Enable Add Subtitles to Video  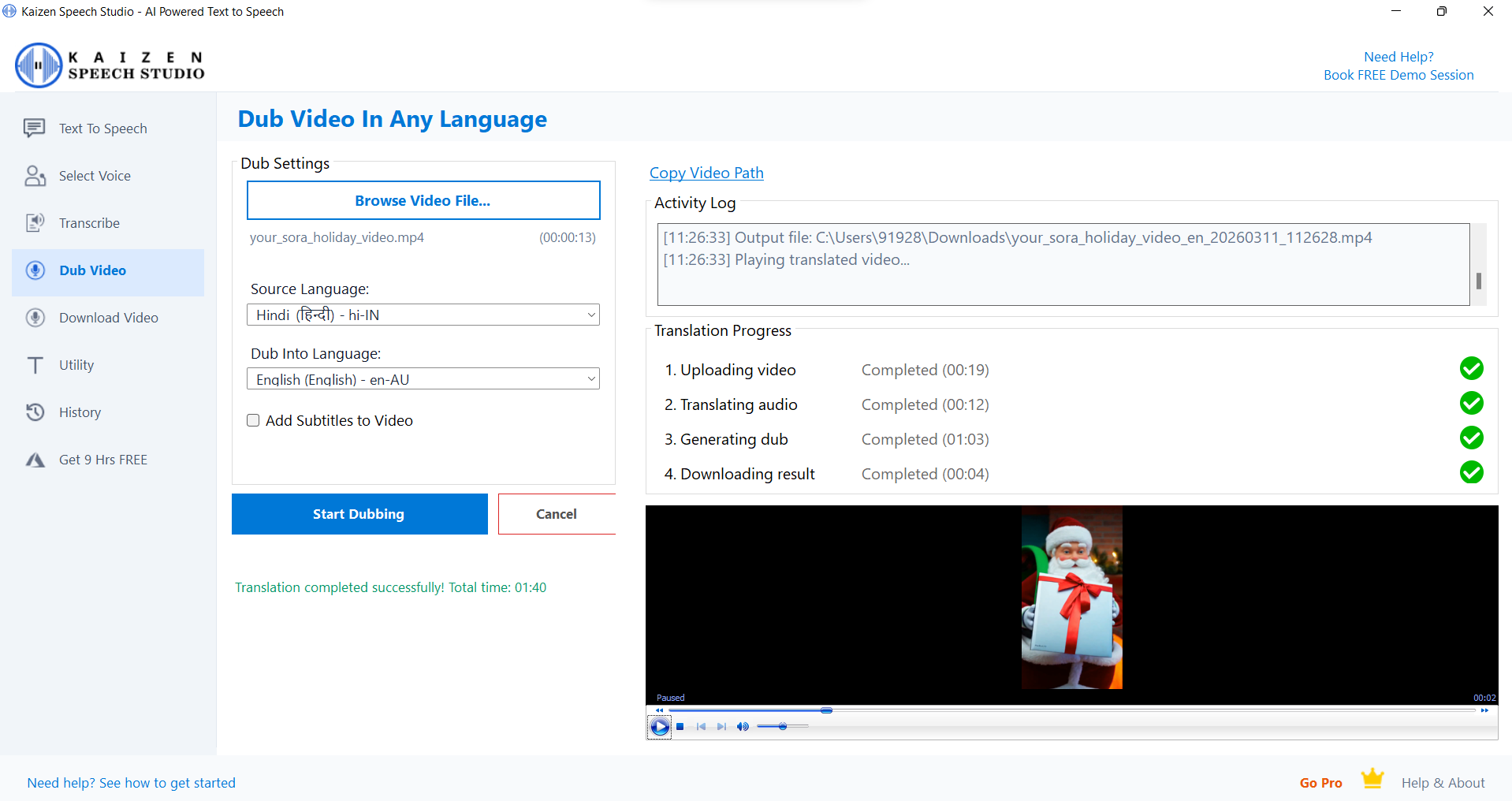[x=253, y=420]
